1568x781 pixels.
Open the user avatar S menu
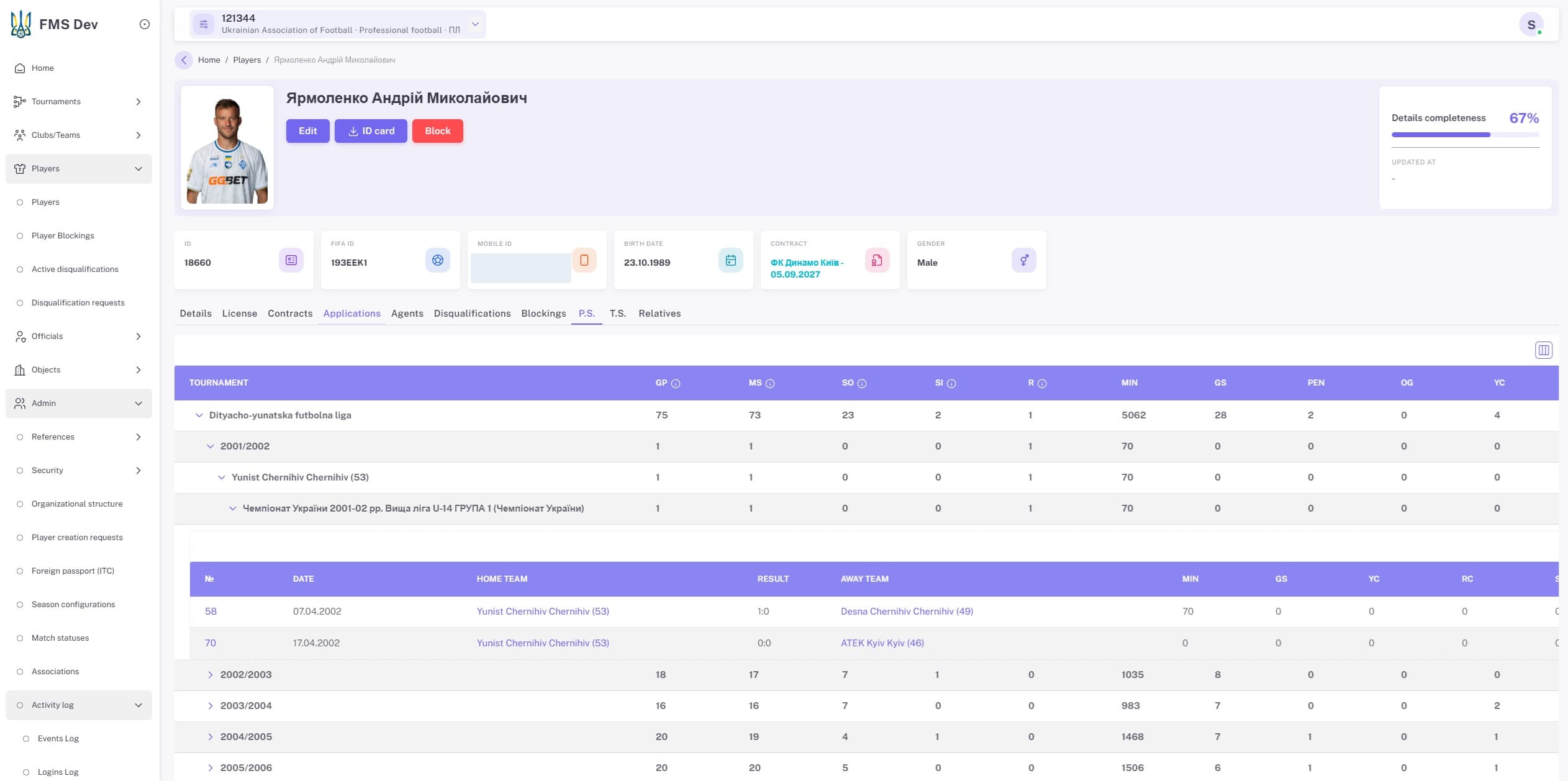click(1531, 25)
